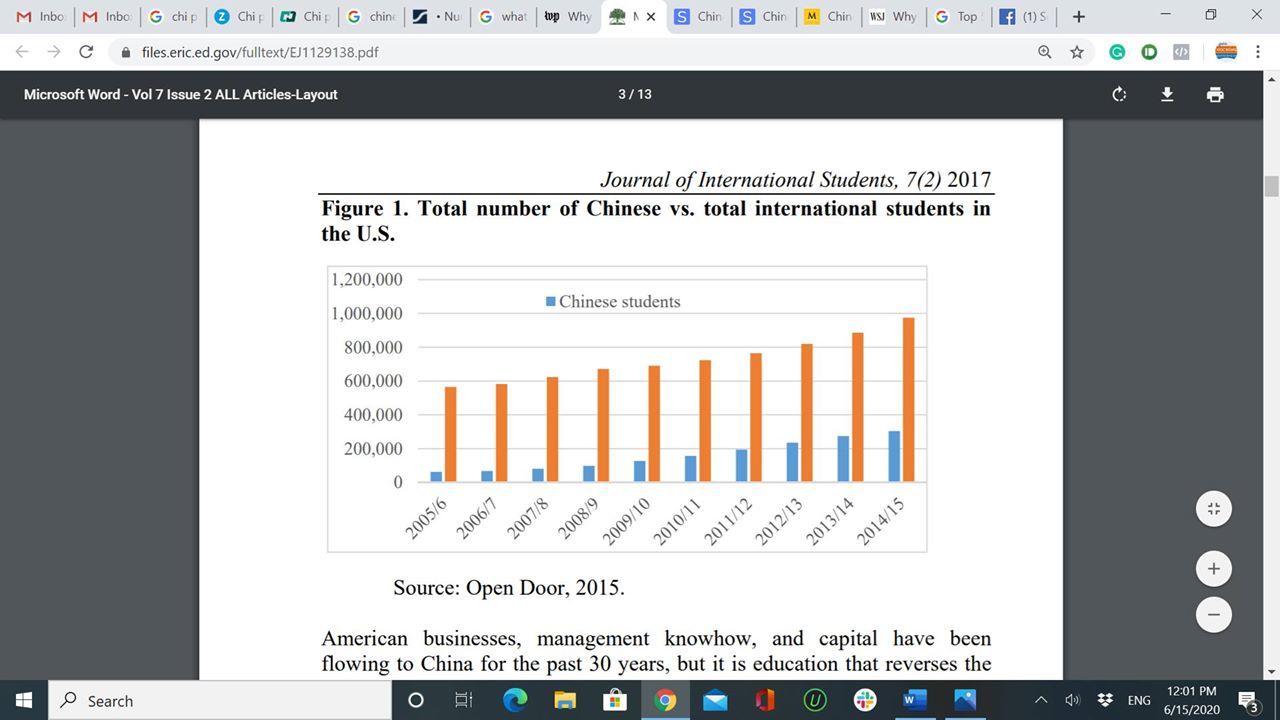The image size is (1280, 720).
Task: Click the scrollbar down arrow
Action: pos(1272,672)
